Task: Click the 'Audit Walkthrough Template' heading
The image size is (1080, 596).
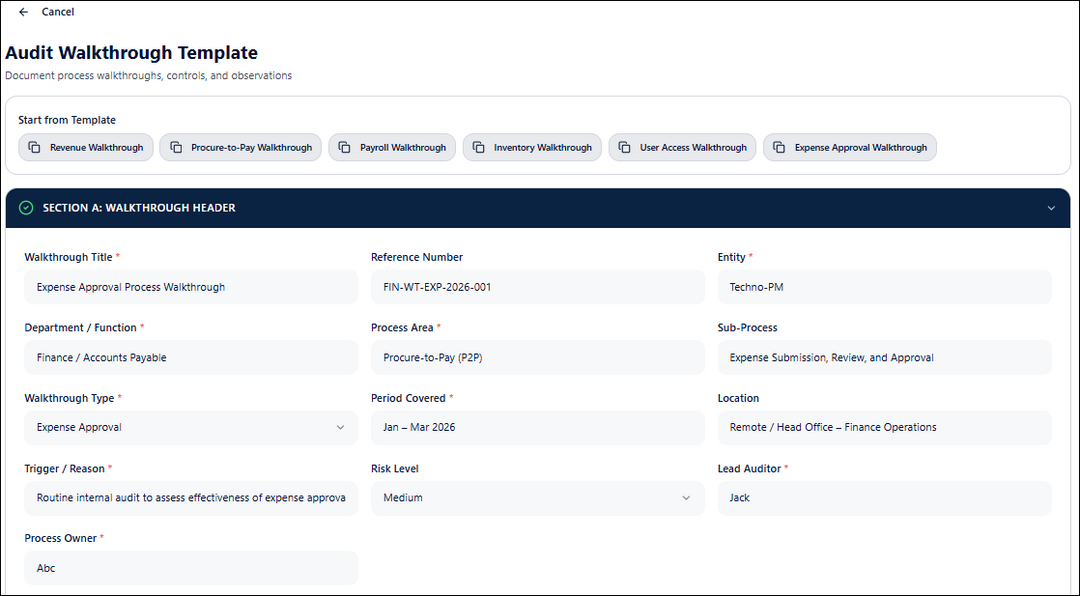Action: tap(132, 52)
